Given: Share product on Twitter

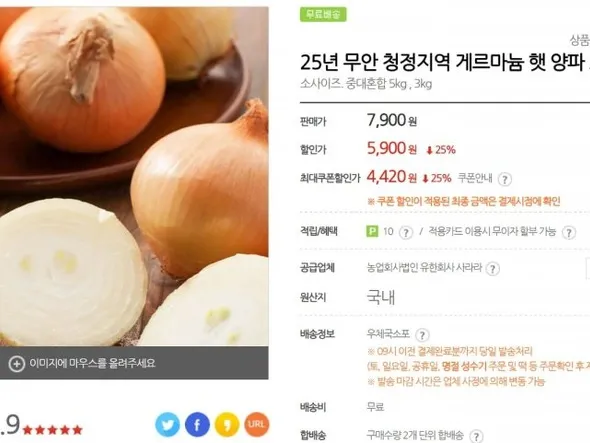Looking at the screenshot, I should tap(167, 424).
